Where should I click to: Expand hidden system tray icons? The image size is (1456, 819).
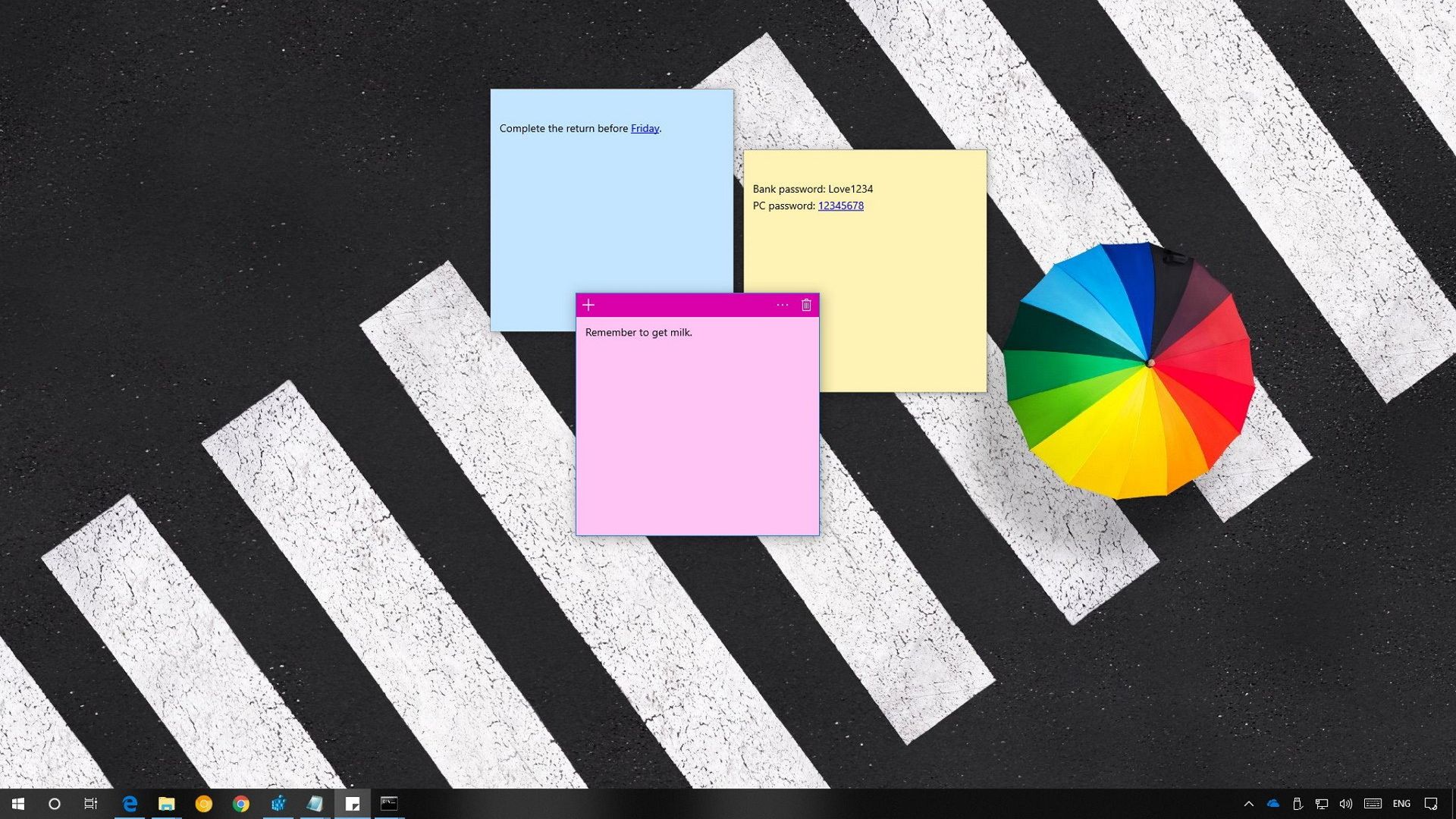click(x=1249, y=804)
